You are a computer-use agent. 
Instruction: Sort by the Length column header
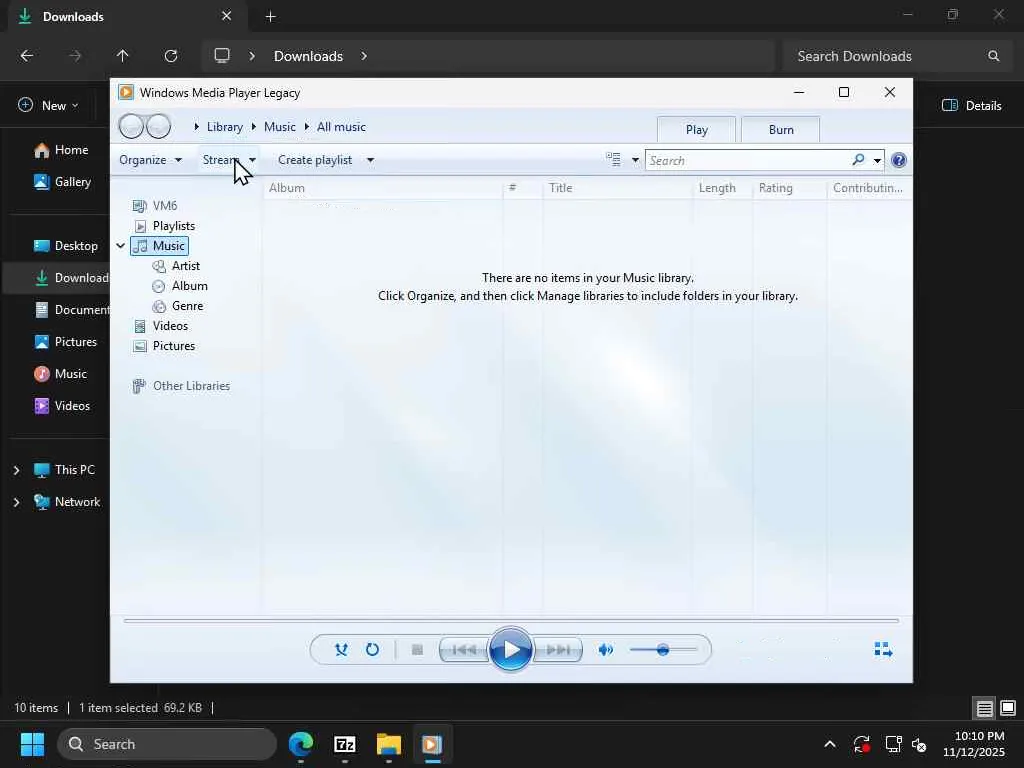pos(722,188)
